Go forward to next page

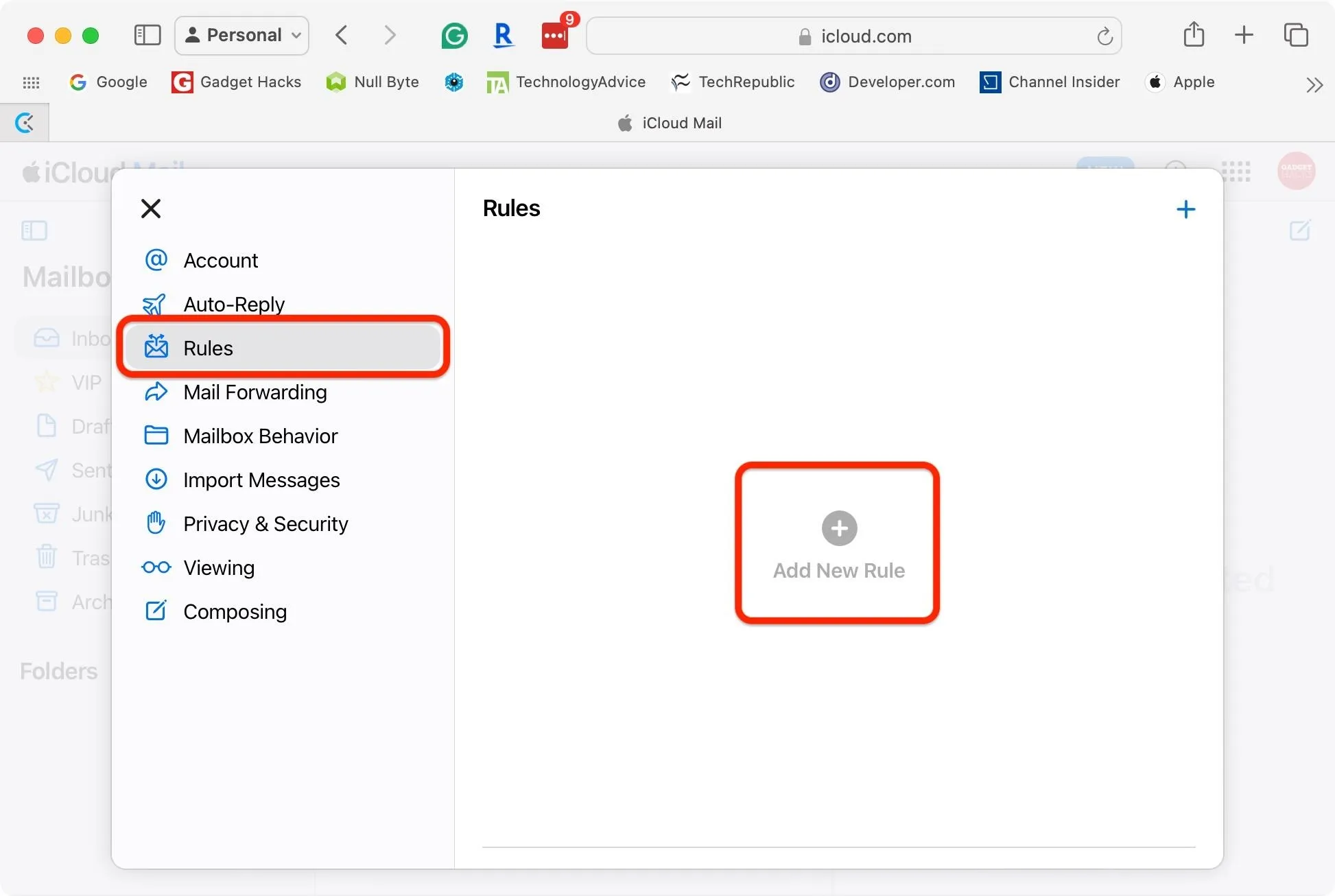[390, 35]
